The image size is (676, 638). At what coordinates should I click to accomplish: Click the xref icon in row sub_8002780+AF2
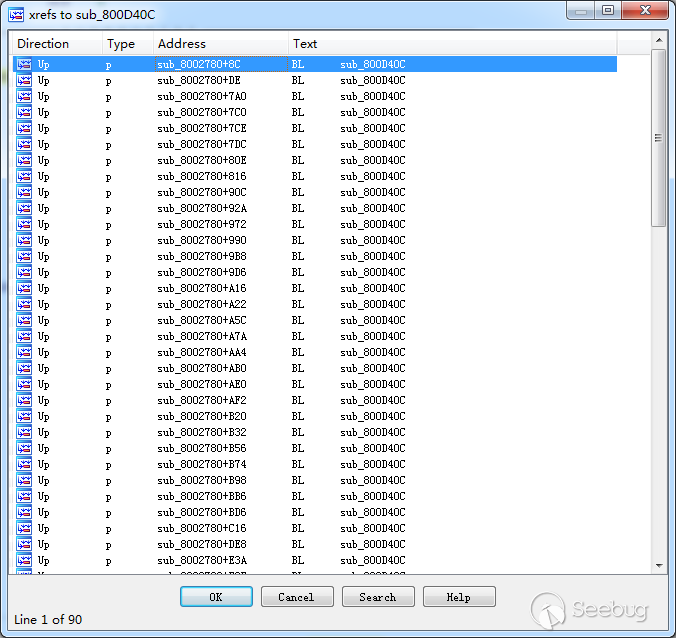[x=24, y=400]
